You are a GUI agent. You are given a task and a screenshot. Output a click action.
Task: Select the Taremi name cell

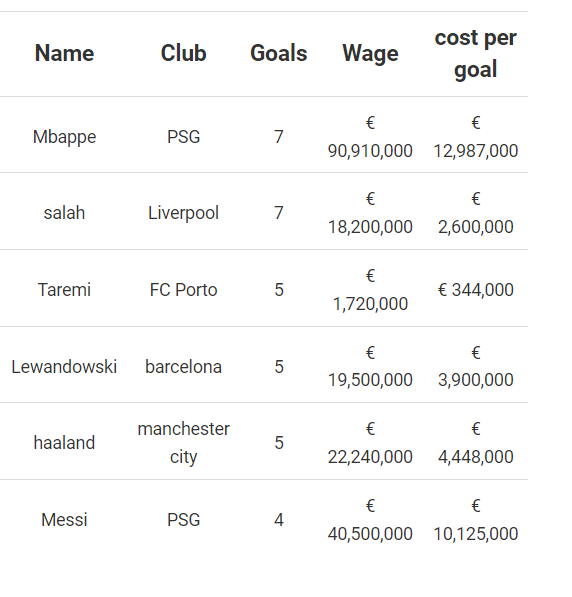[x=64, y=290]
